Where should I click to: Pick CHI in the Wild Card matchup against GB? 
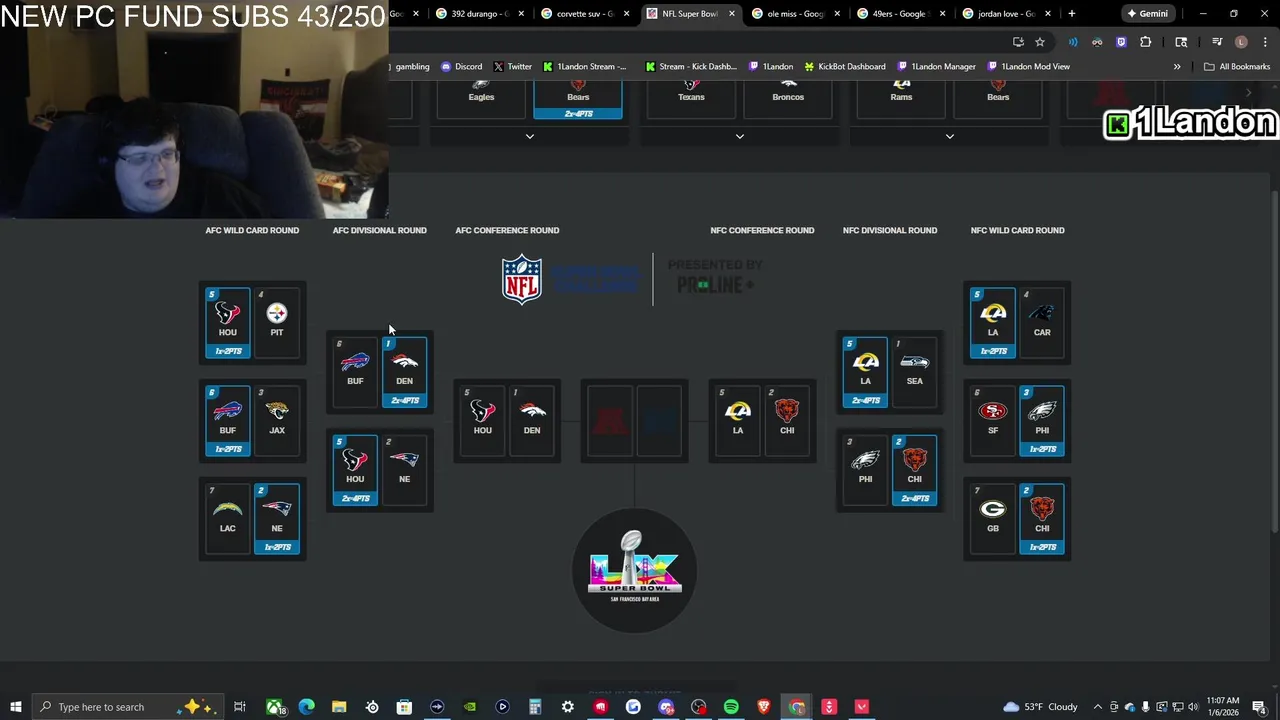pos(1042,518)
